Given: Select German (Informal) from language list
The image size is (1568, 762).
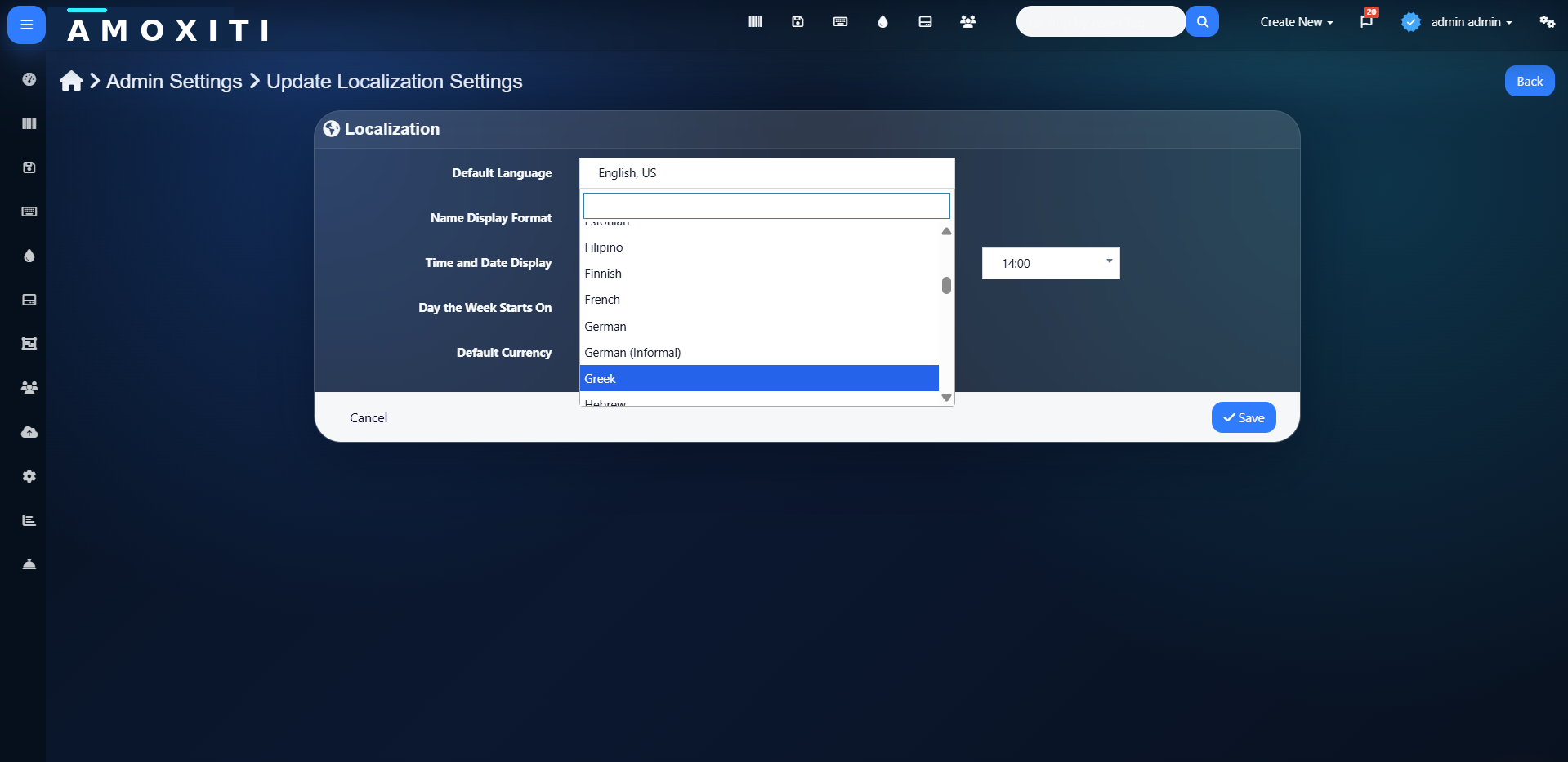Looking at the screenshot, I should [759, 353].
